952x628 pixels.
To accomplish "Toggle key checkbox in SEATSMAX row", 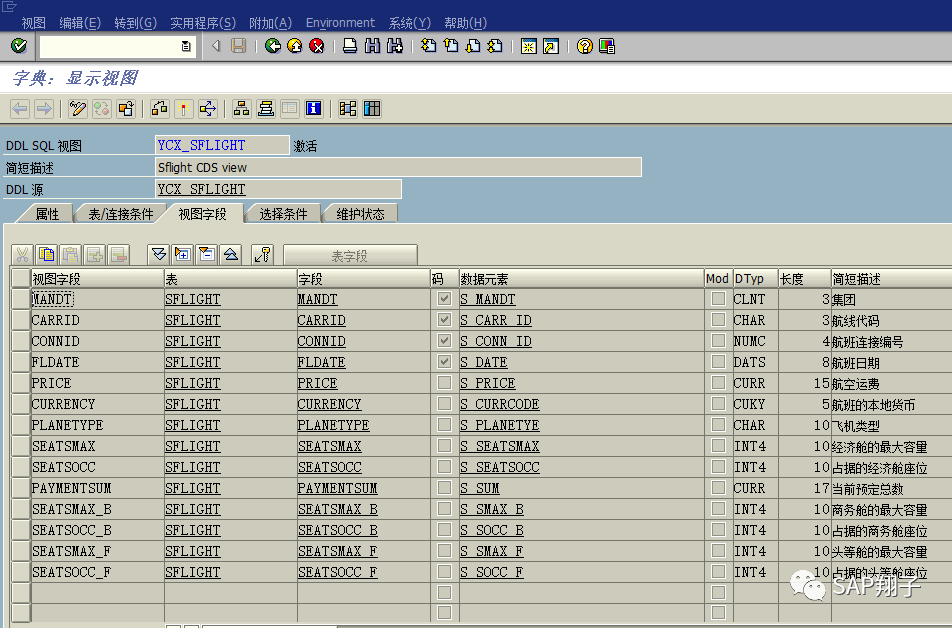I will (x=444, y=446).
